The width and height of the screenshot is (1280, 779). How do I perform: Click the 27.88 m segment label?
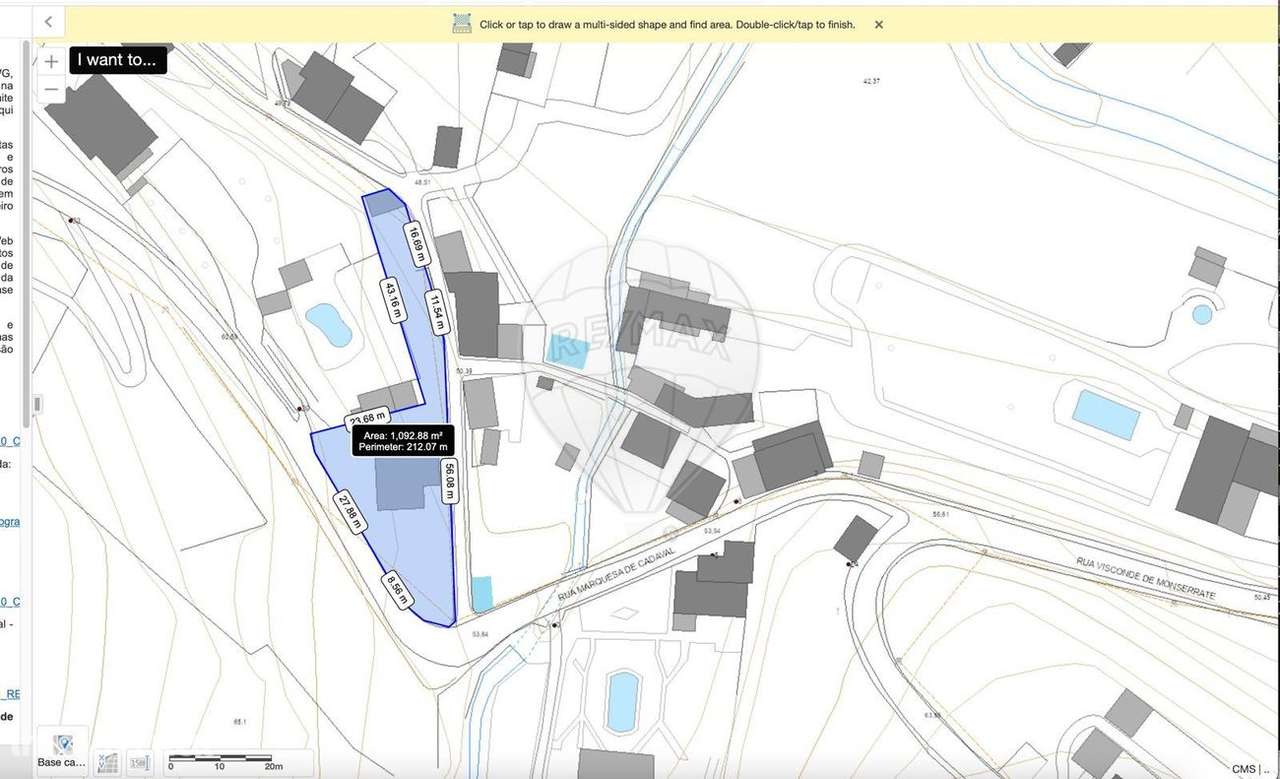(350, 512)
